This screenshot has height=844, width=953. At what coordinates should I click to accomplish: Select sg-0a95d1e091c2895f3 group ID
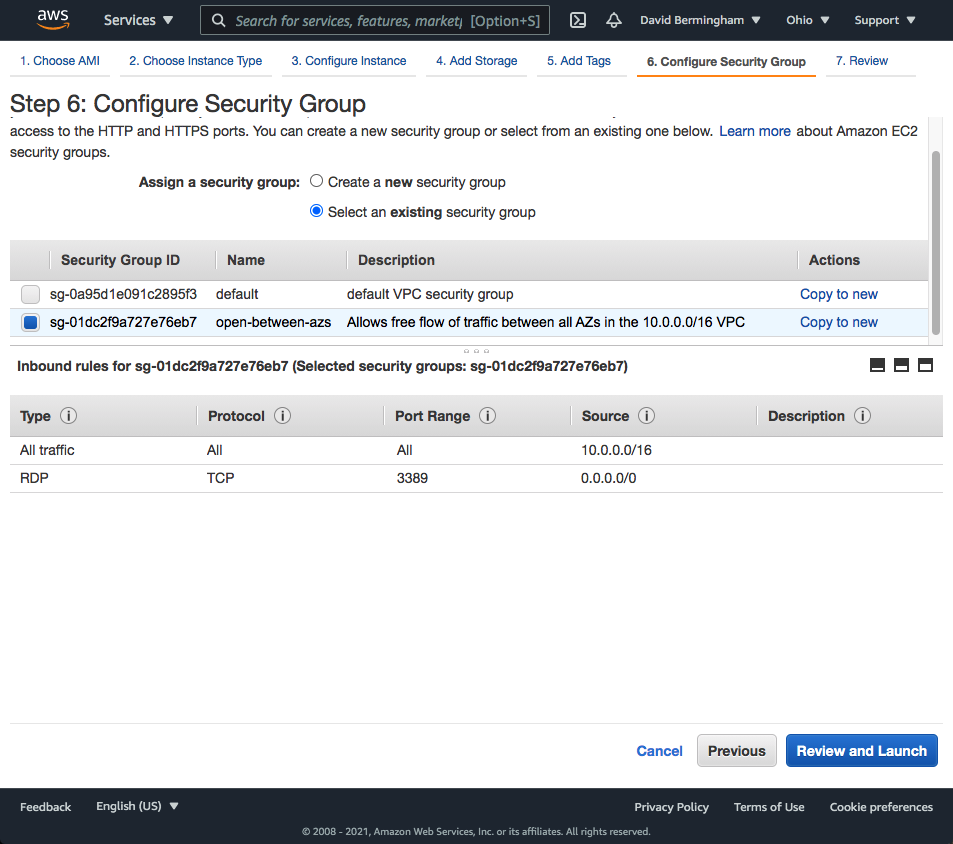pos(123,294)
